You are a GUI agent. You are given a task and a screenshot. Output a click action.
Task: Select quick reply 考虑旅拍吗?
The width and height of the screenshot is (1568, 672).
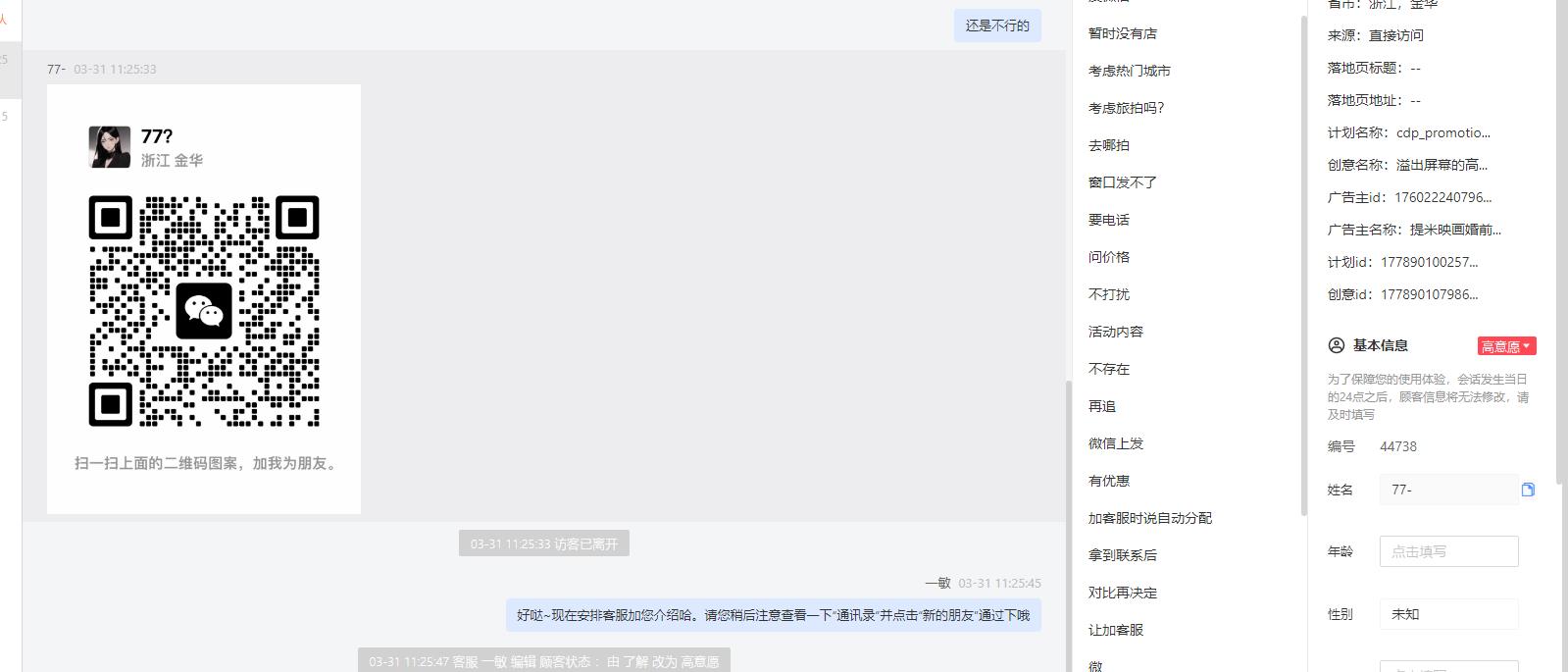1127,108
